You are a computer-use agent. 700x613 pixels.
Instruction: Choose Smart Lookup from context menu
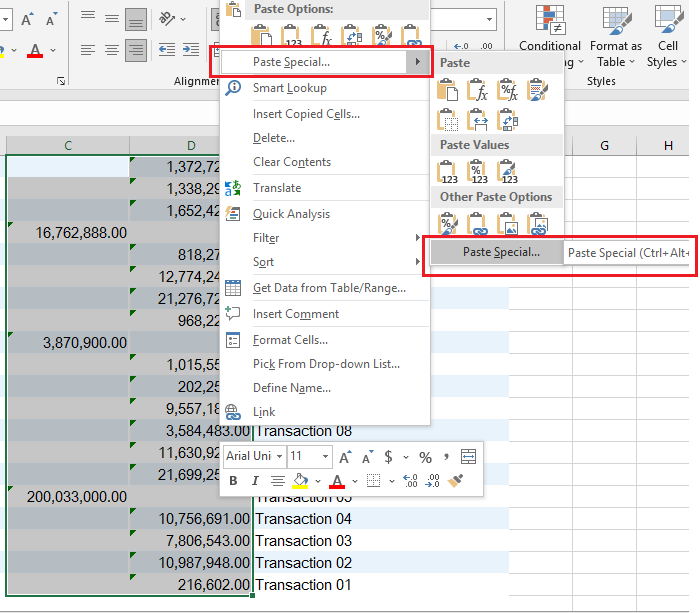pyautogui.click(x=289, y=88)
